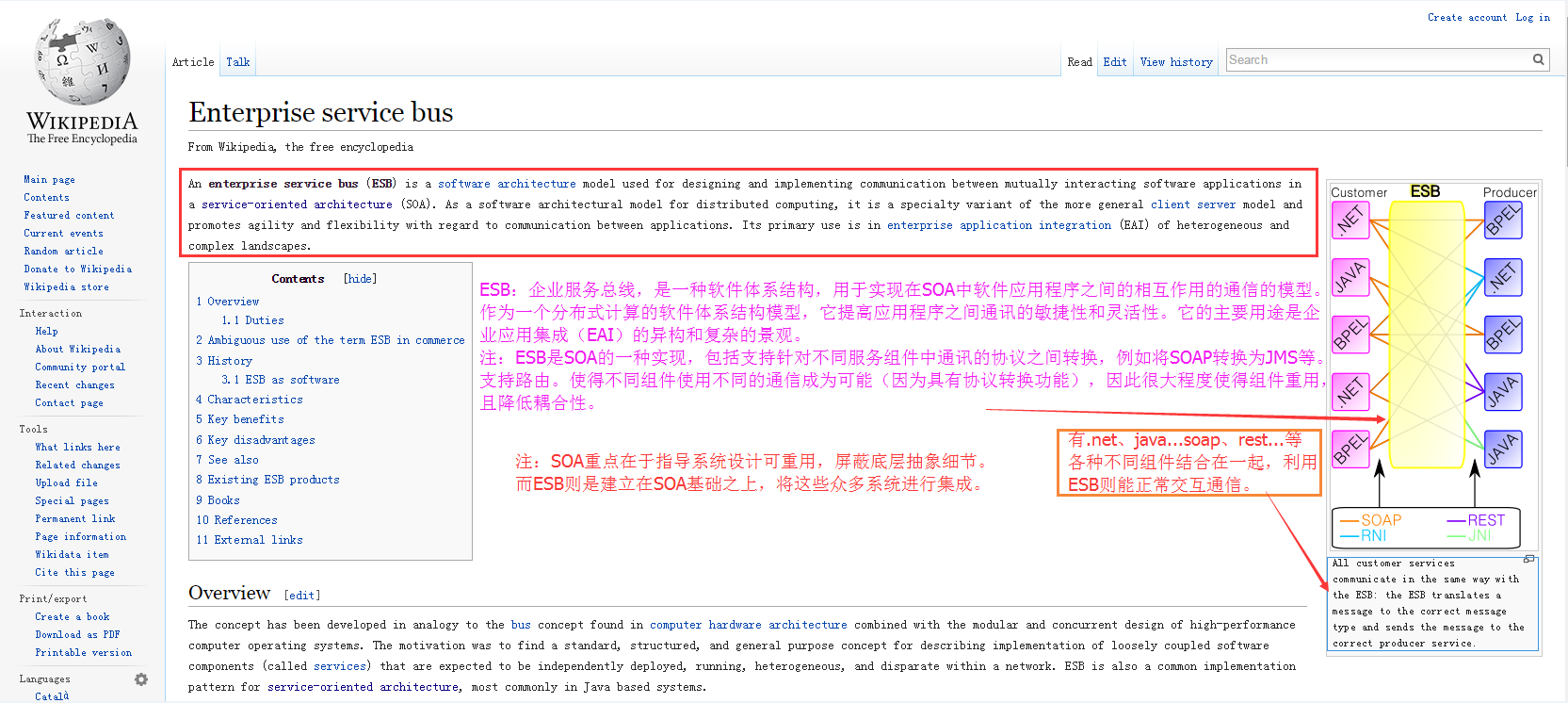The width and height of the screenshot is (1568, 703).
Task: Jump to 1 Overview in contents
Action: 227,302
